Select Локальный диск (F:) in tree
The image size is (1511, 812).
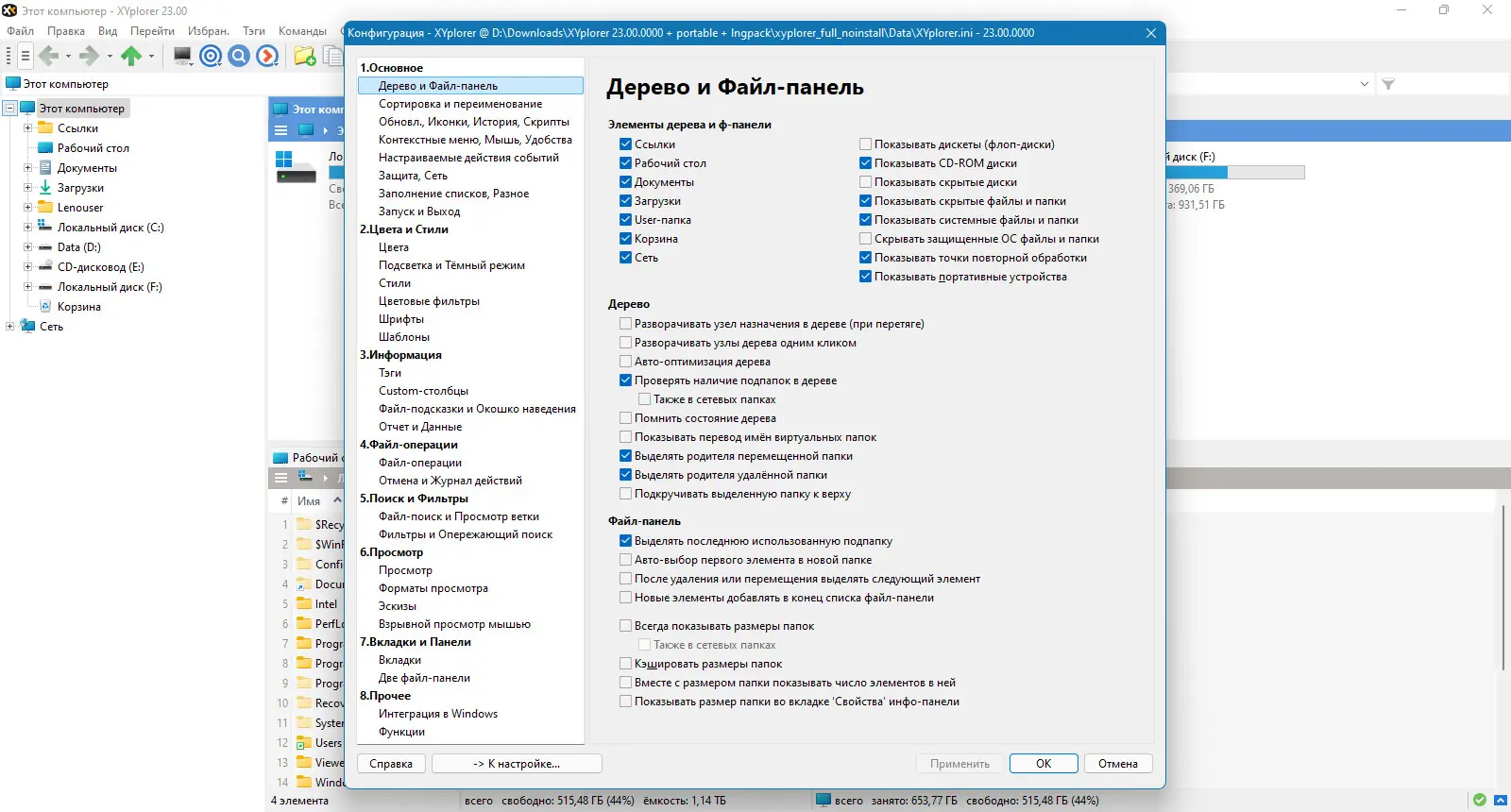[x=110, y=287]
